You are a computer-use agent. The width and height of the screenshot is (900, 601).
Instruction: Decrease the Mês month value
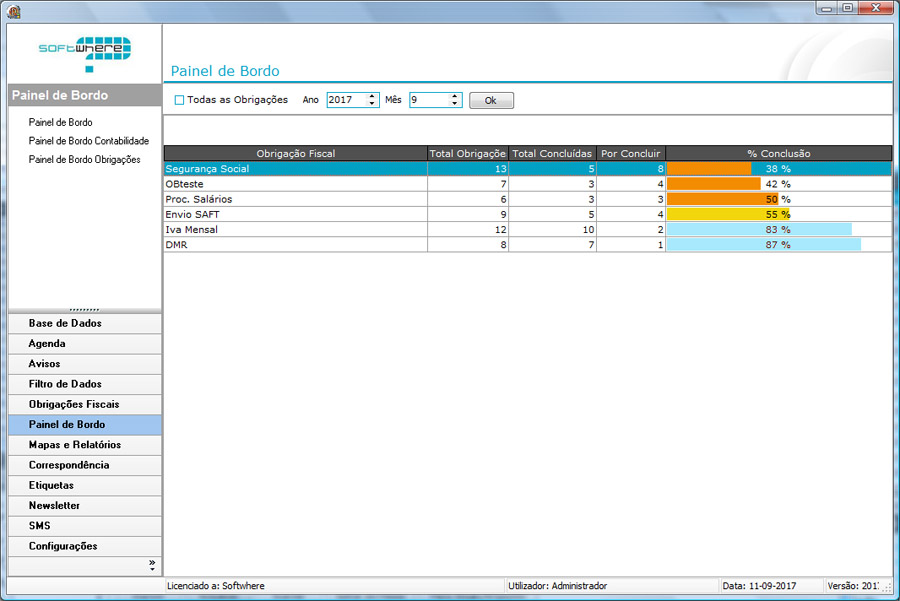click(x=455, y=104)
